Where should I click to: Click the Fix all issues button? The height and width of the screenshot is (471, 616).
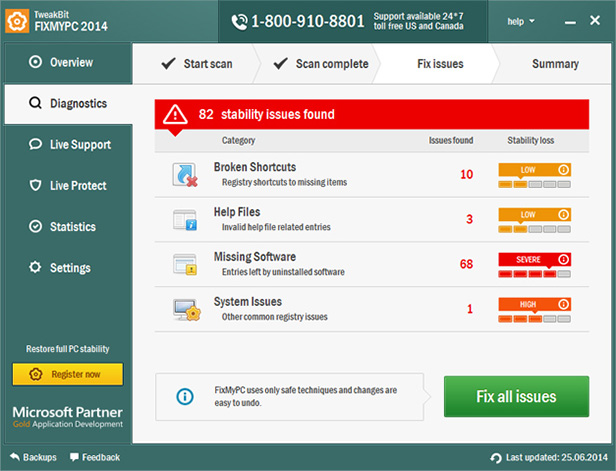point(516,396)
